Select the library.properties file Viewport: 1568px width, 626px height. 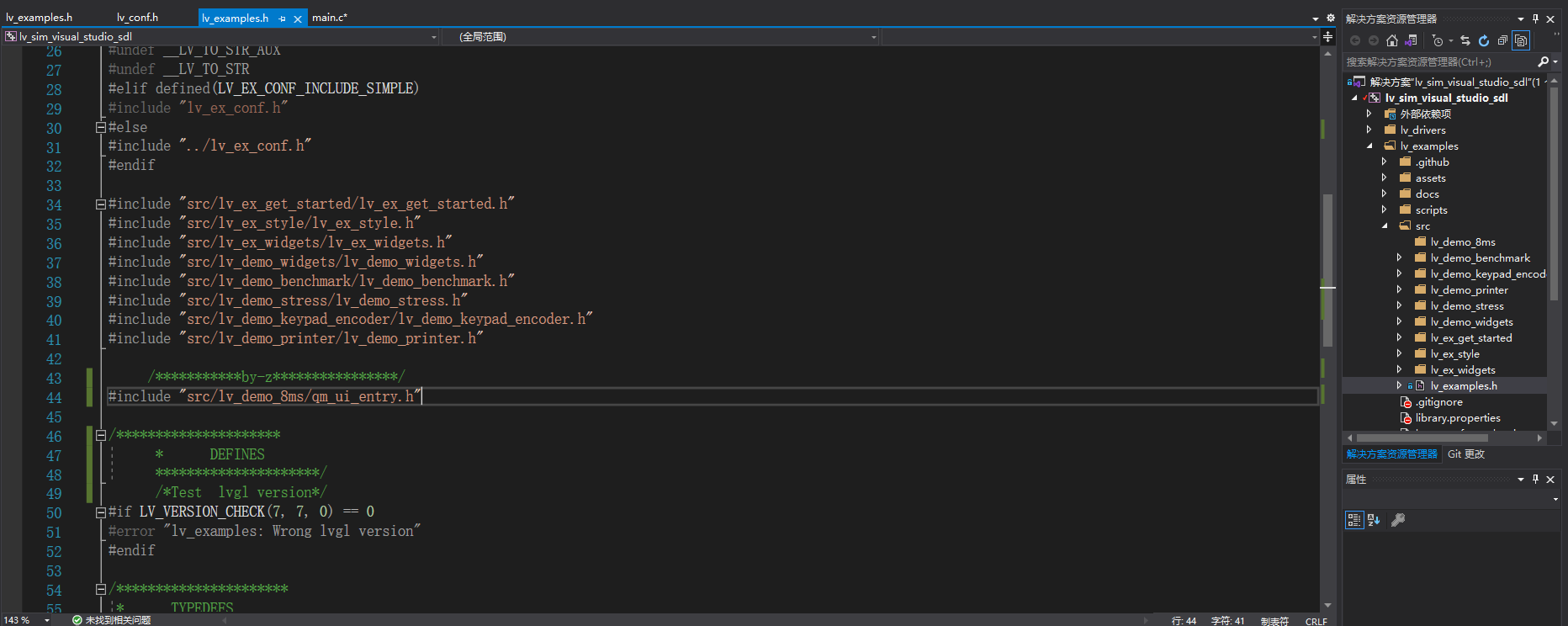[x=1458, y=417]
